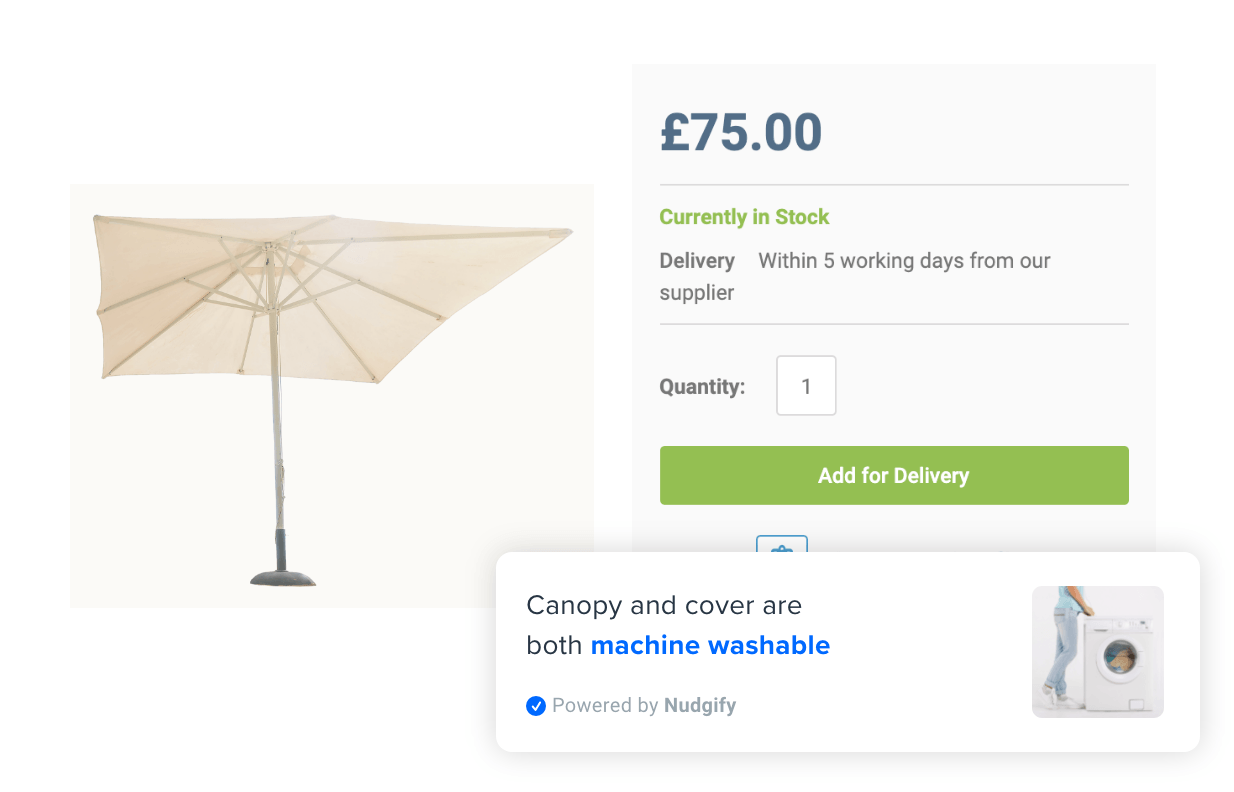The width and height of the screenshot is (1234, 792).
Task: Click the Currently in Stock status
Action: pyautogui.click(x=744, y=217)
